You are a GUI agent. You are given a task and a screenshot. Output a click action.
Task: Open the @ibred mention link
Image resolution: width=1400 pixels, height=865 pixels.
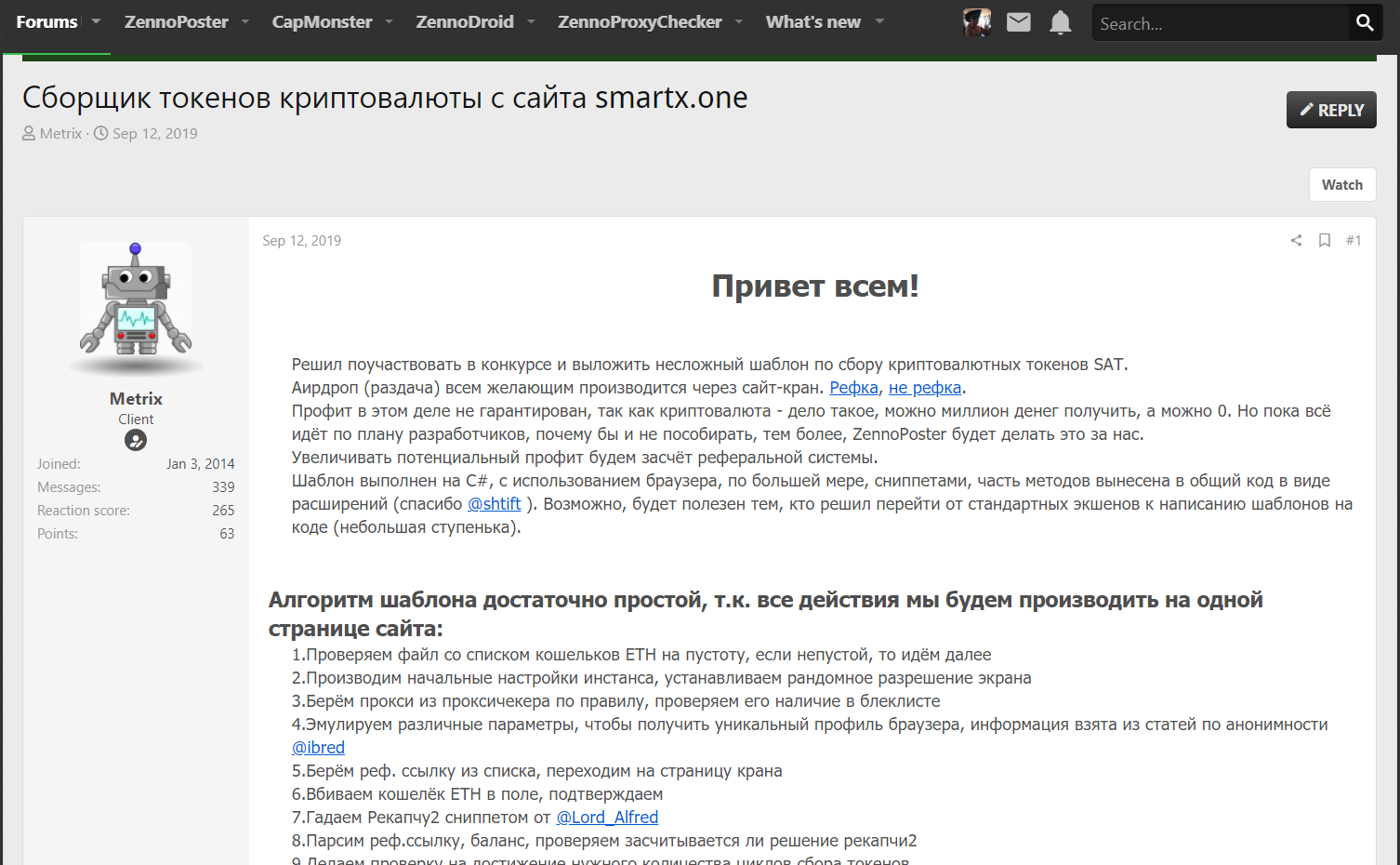(318, 748)
